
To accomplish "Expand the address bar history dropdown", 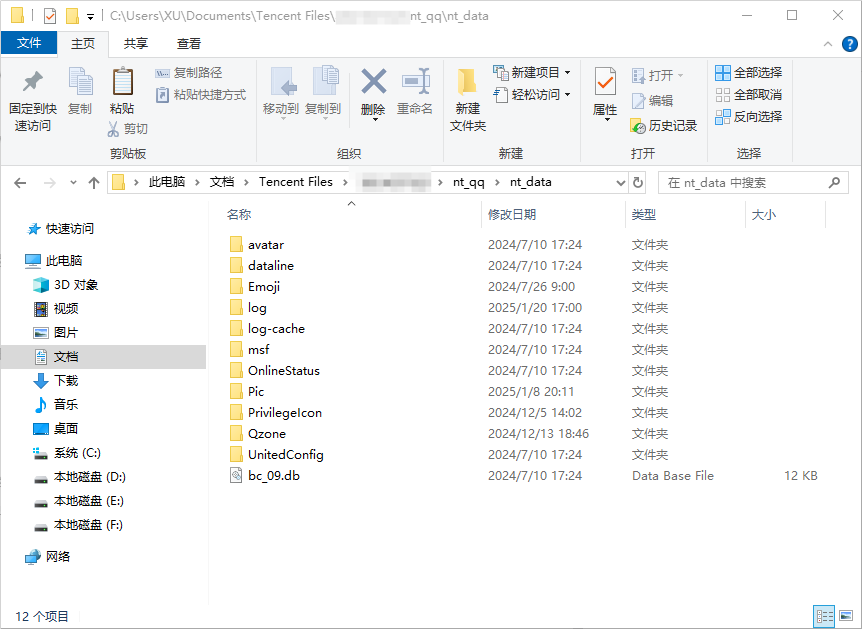I will tap(622, 182).
